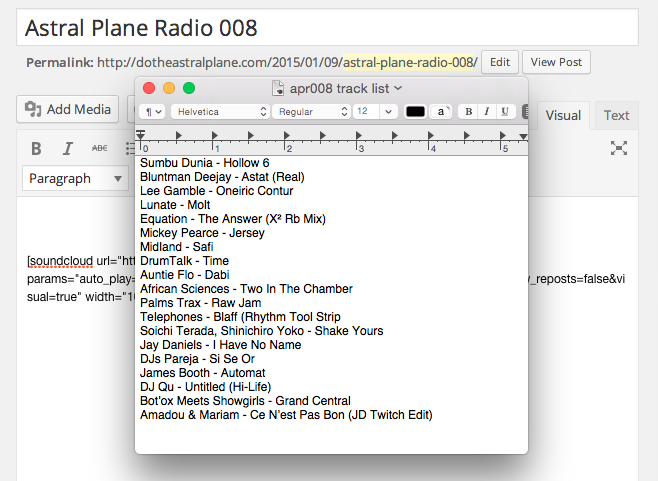
Task: Click the View Post button
Action: pyautogui.click(x=556, y=62)
